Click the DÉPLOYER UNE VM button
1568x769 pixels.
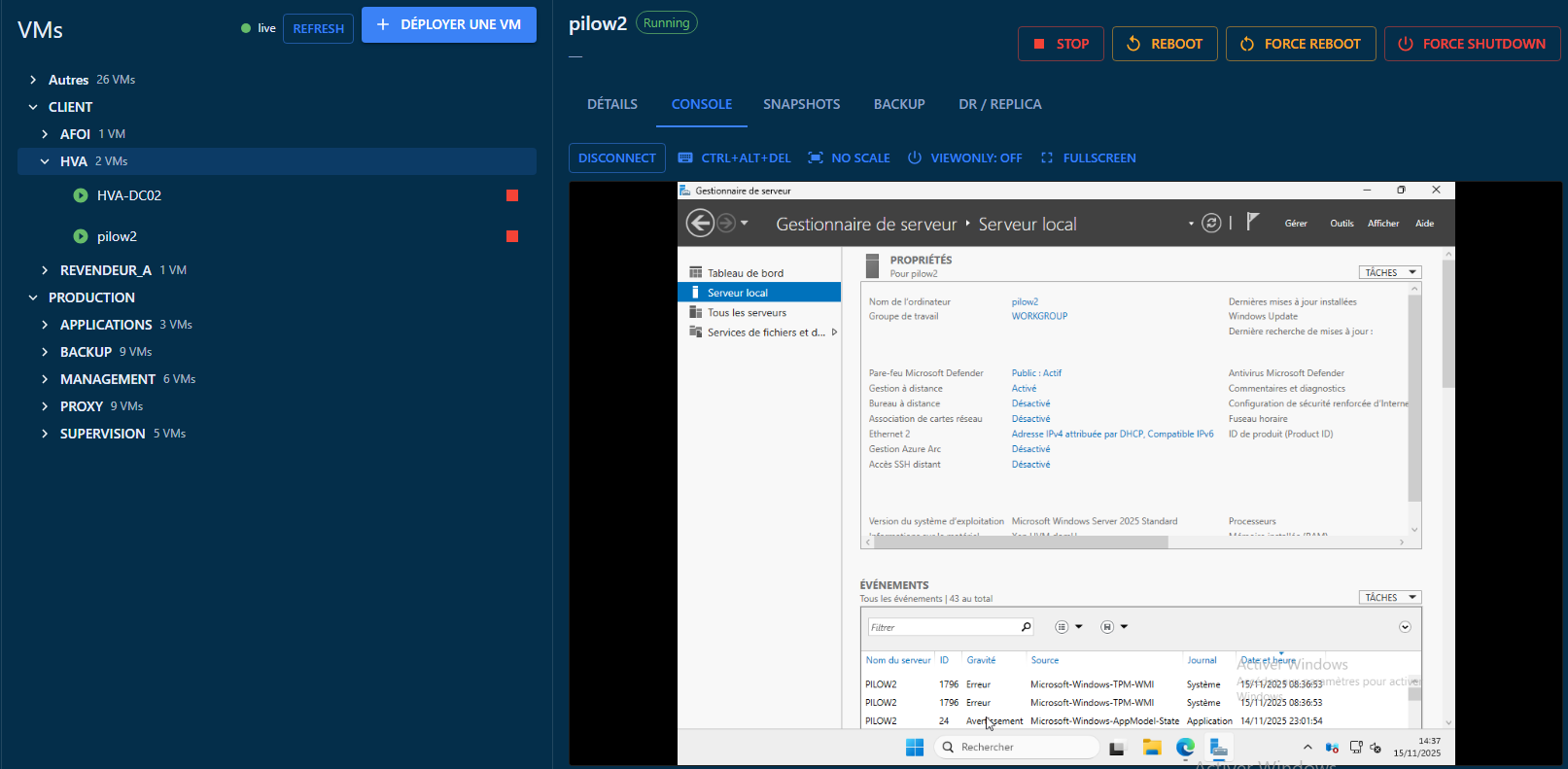tap(449, 24)
